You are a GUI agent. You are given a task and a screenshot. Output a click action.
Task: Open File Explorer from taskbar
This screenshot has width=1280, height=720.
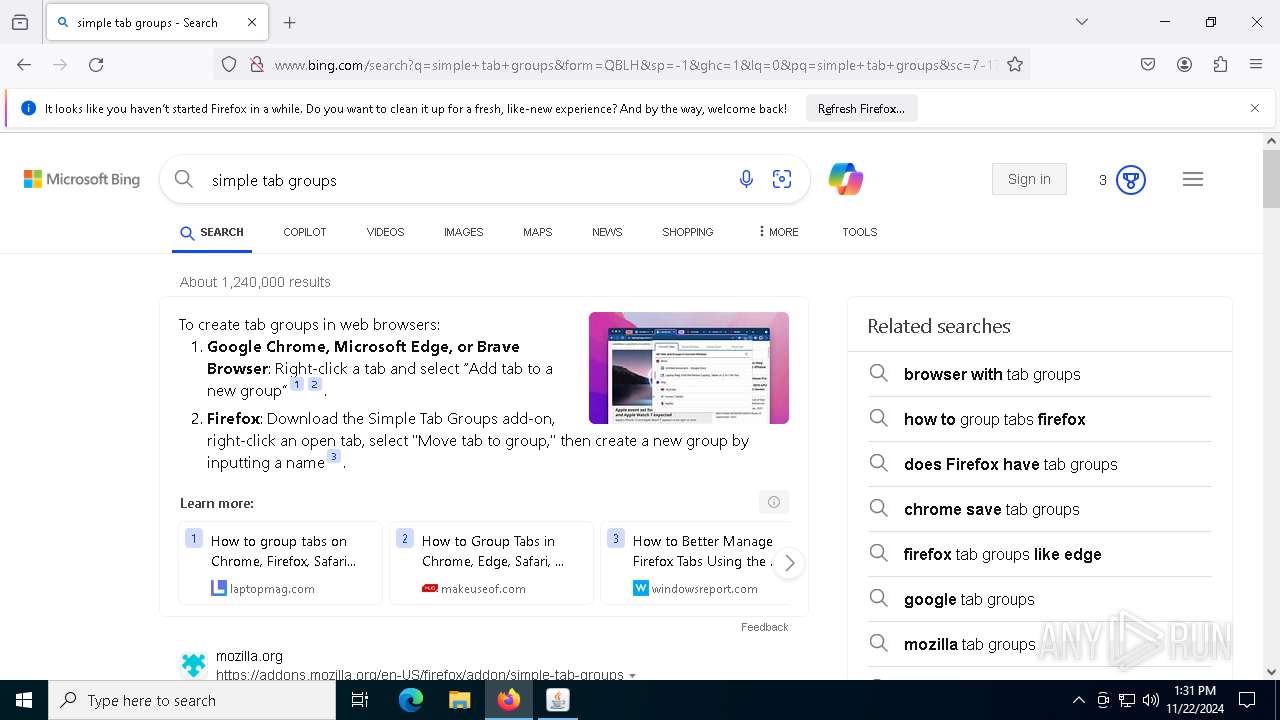[459, 700]
